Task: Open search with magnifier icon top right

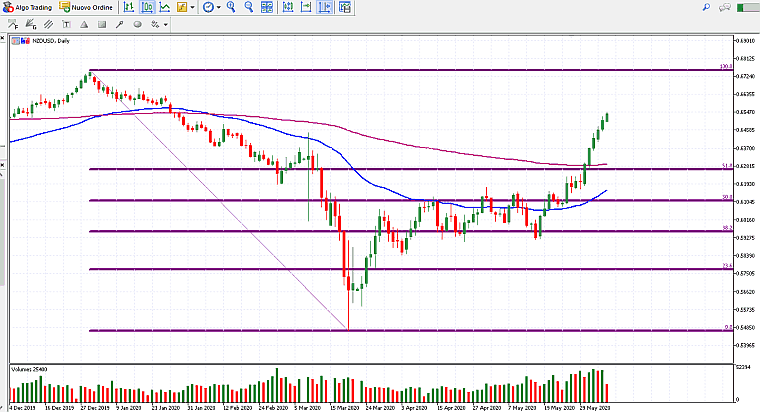Action: (x=706, y=7)
